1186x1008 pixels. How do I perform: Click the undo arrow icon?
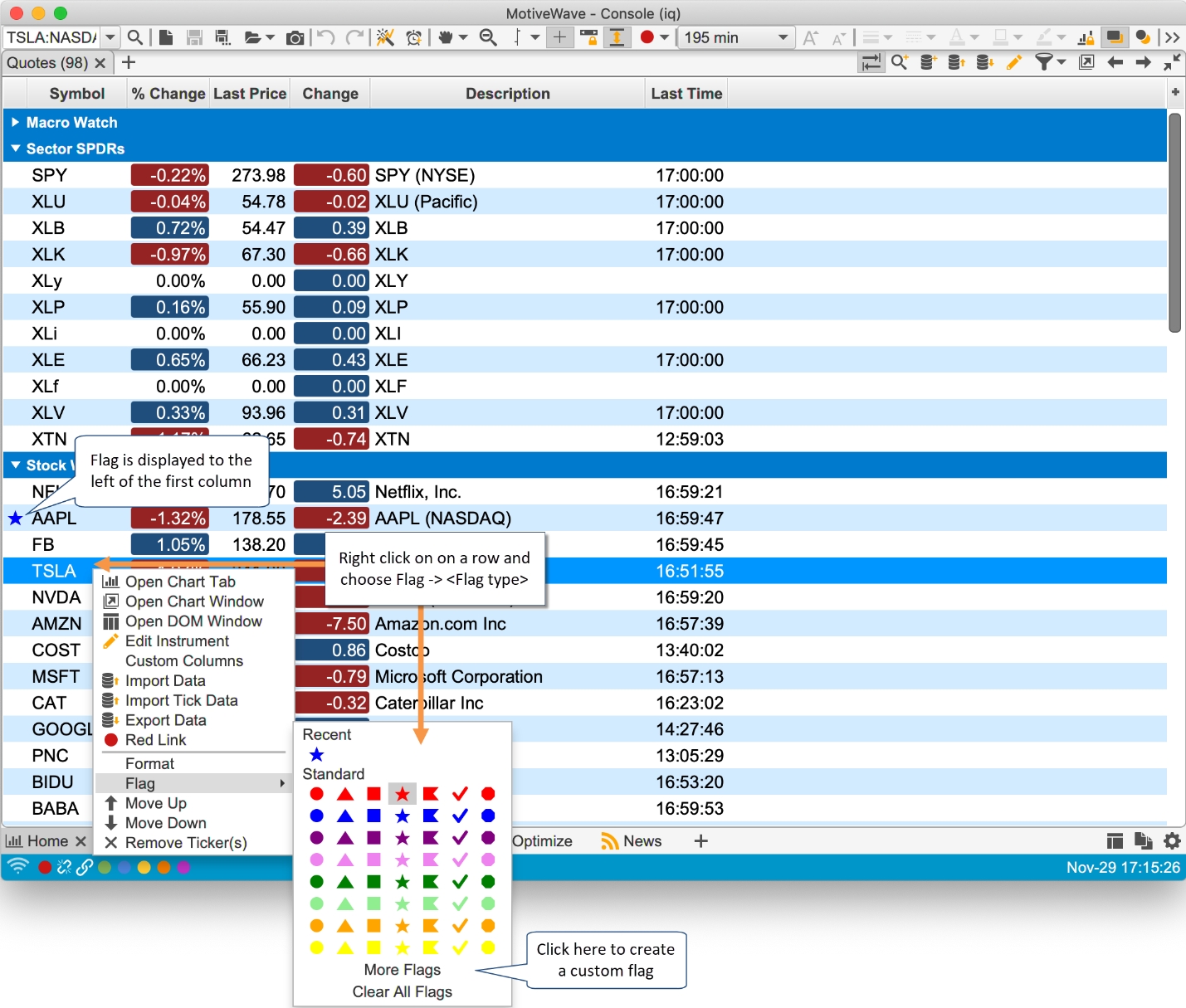(326, 37)
